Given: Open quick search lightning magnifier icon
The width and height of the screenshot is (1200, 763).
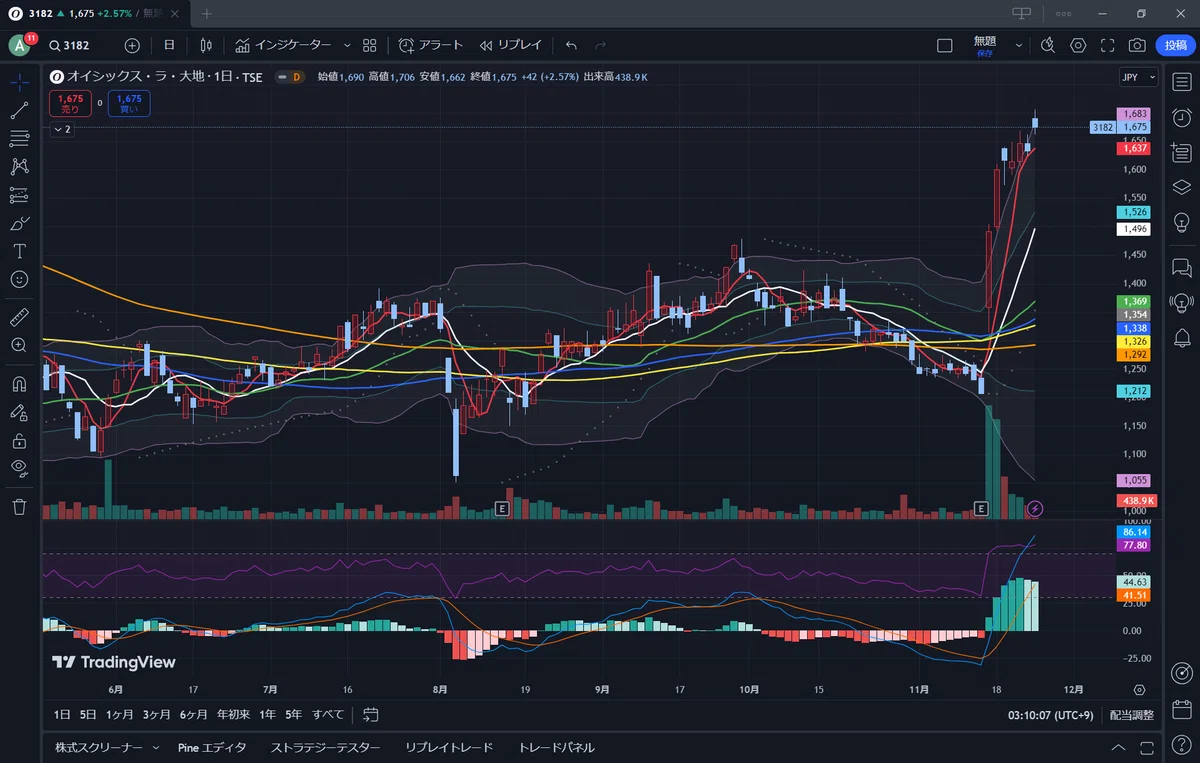Looking at the screenshot, I should pyautogui.click(x=1048, y=45).
